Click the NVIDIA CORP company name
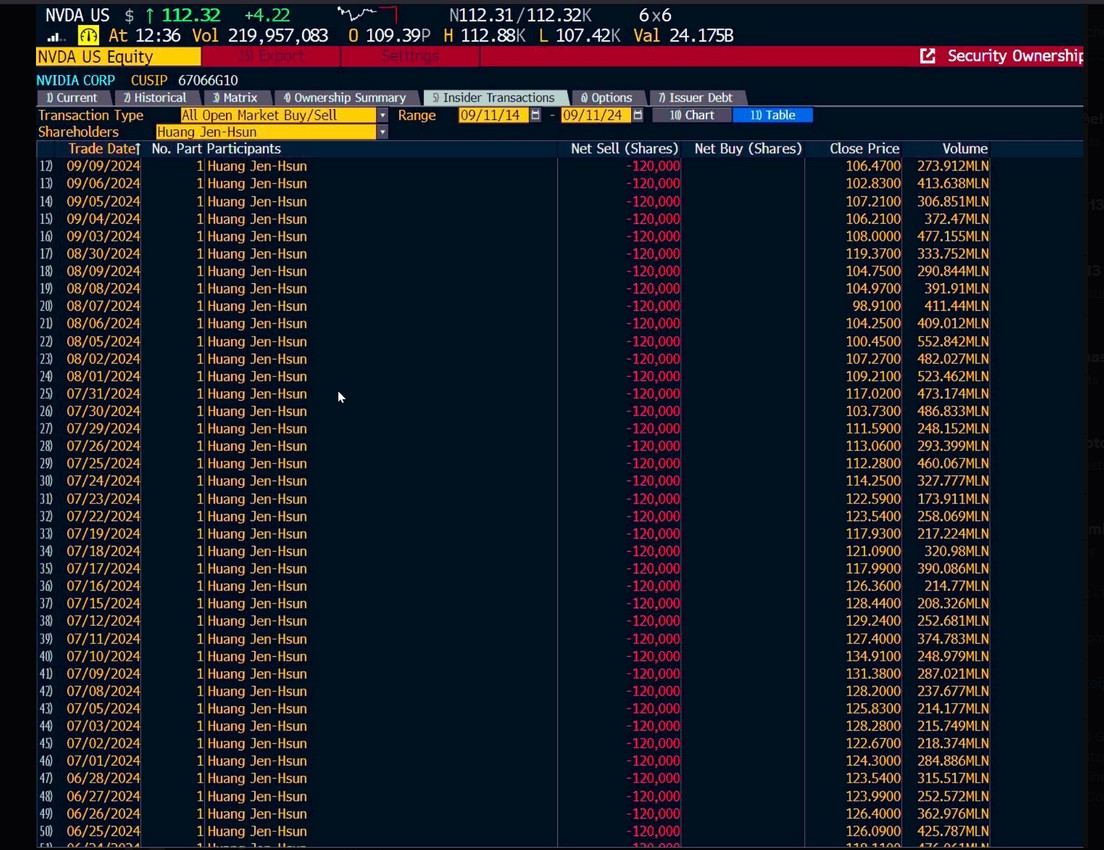Viewport: 1104px width, 850px height. (75, 80)
